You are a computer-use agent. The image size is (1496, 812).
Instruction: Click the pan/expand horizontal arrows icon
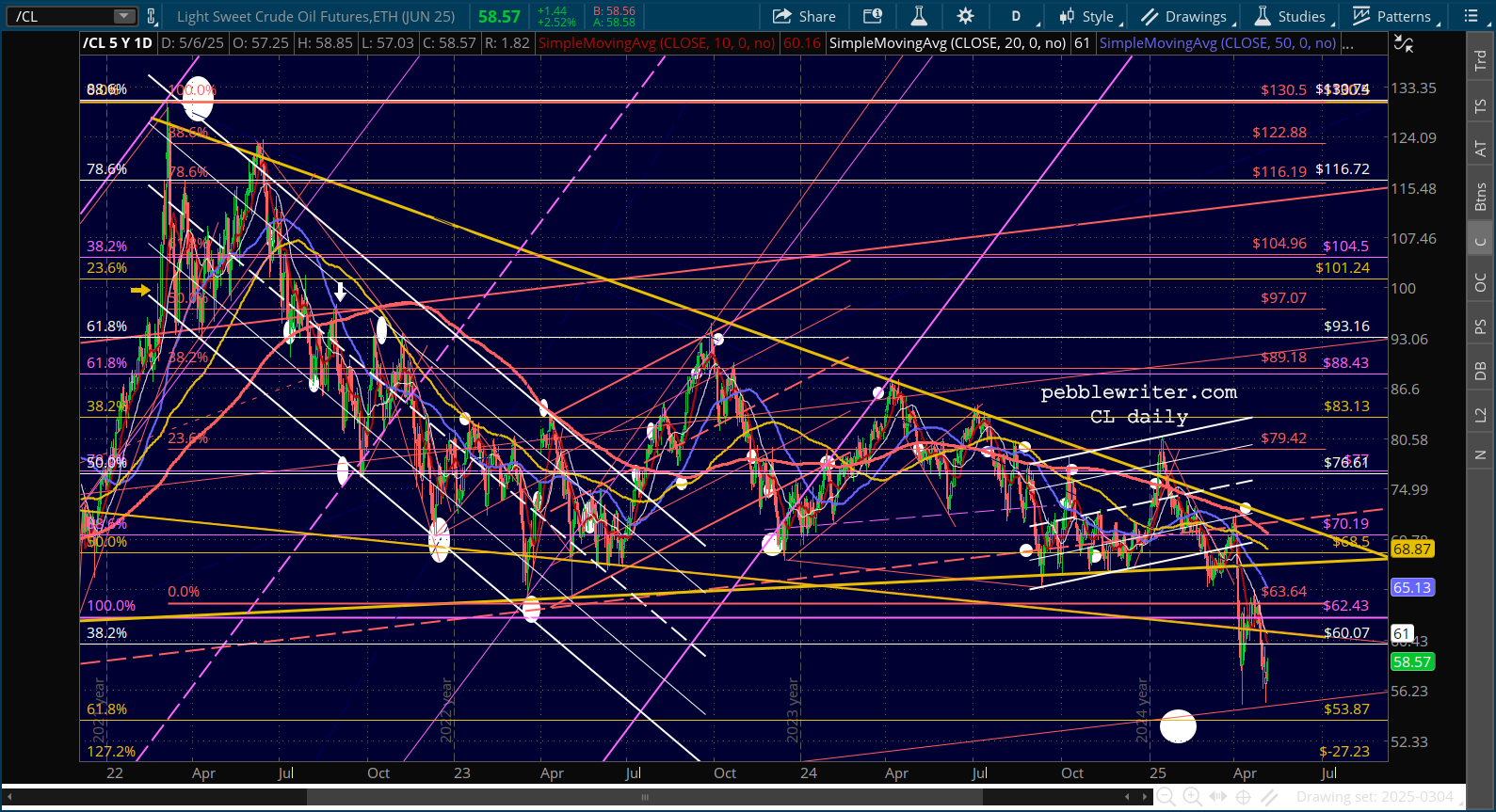click(1217, 797)
